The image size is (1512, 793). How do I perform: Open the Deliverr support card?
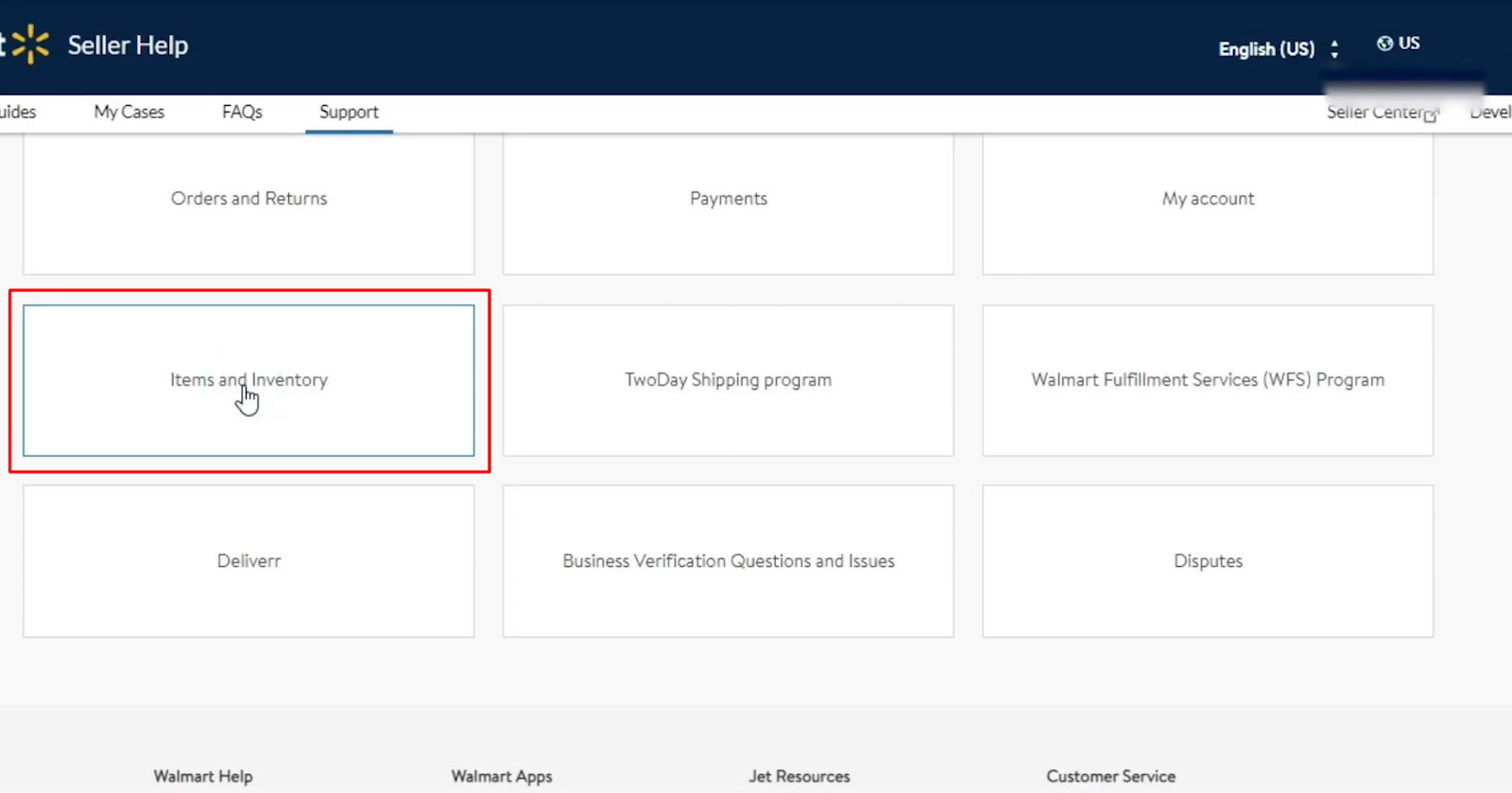(x=249, y=561)
